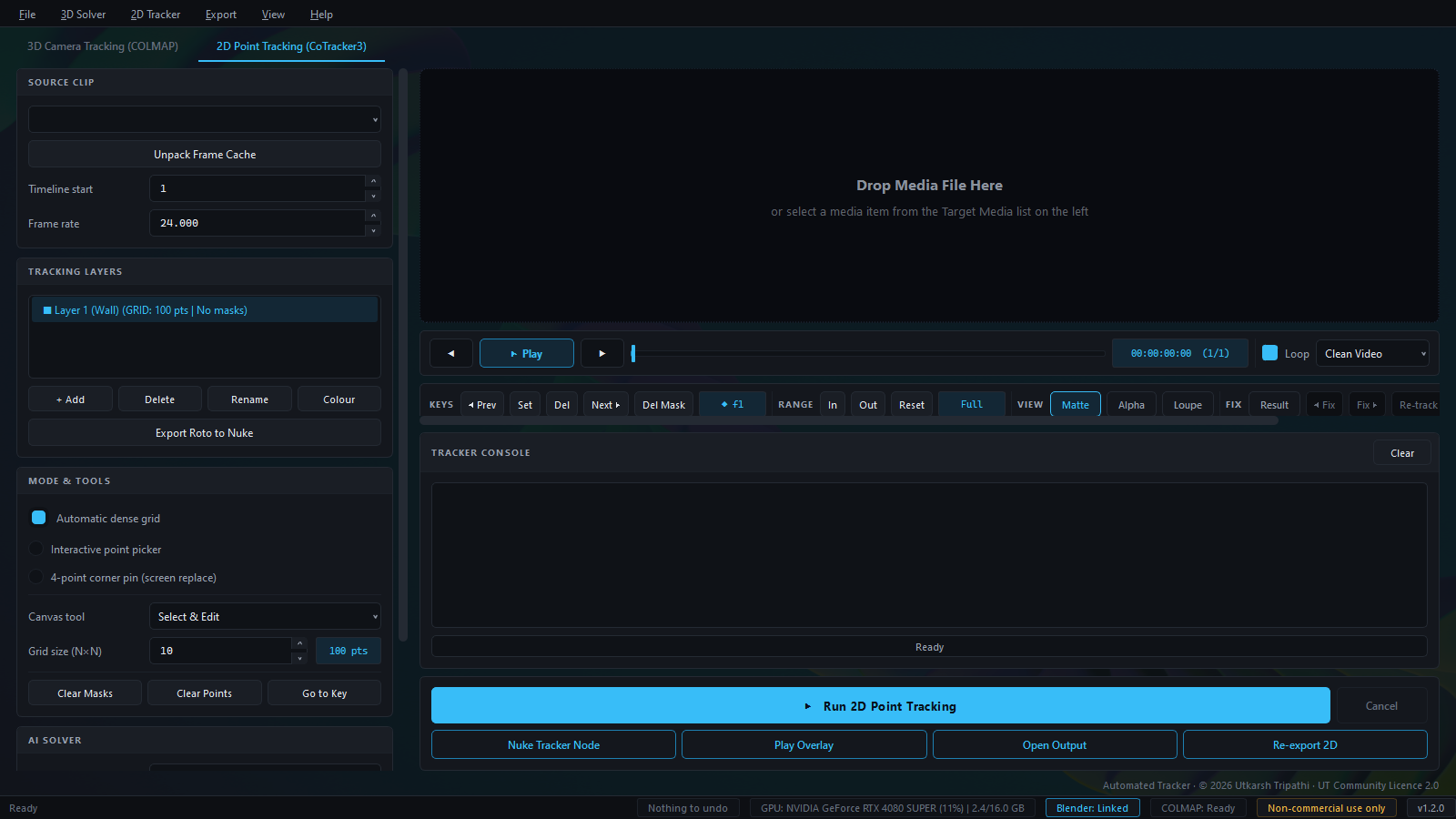1456x819 pixels.
Task: Click Unpack Frame Cache button
Action: point(205,155)
